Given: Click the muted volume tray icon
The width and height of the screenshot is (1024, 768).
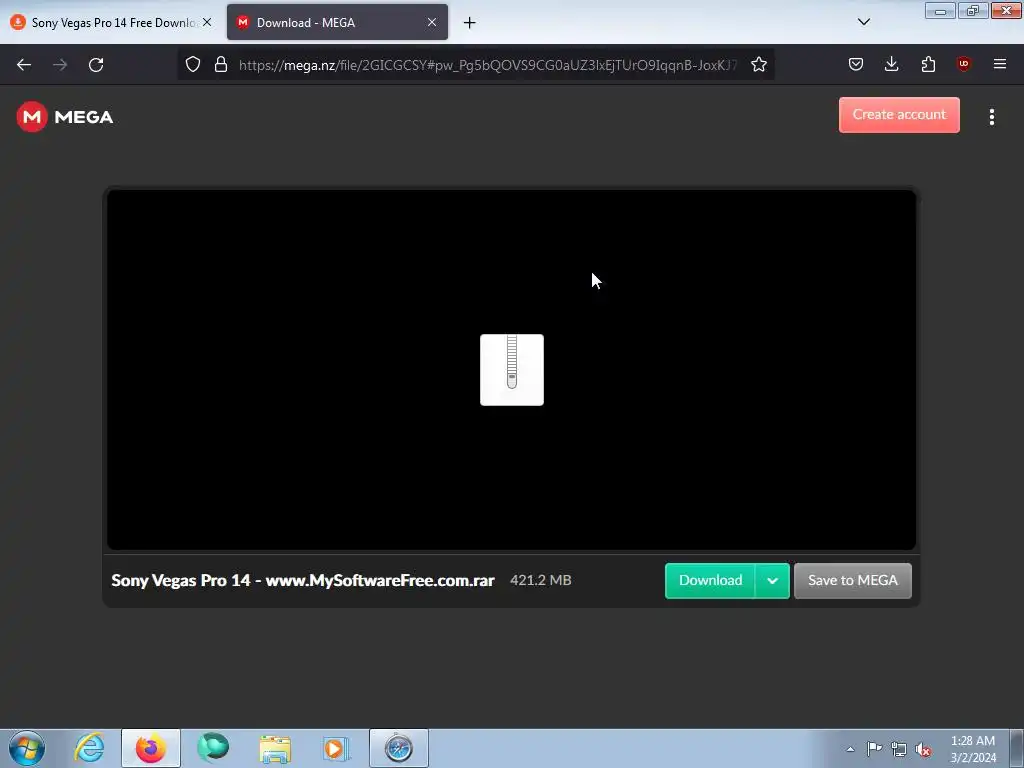Looking at the screenshot, I should click(923, 749).
